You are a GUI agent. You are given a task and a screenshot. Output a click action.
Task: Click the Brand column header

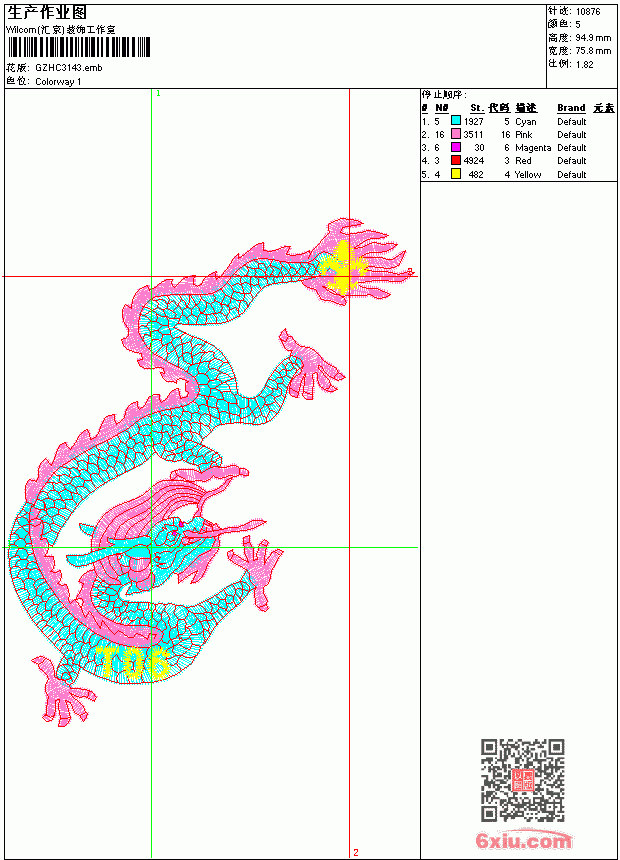pos(571,108)
